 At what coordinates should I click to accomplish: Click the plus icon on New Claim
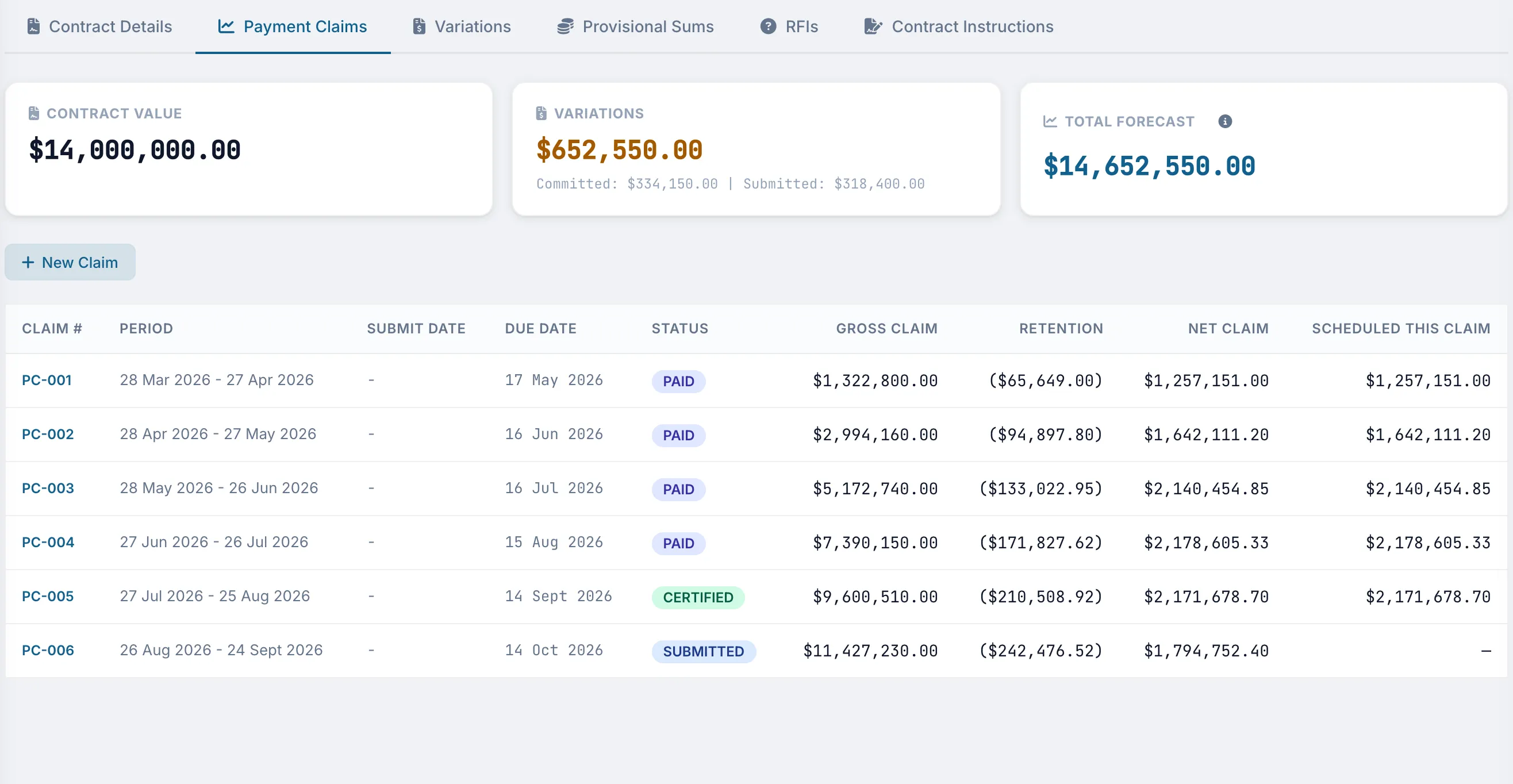[x=28, y=263]
